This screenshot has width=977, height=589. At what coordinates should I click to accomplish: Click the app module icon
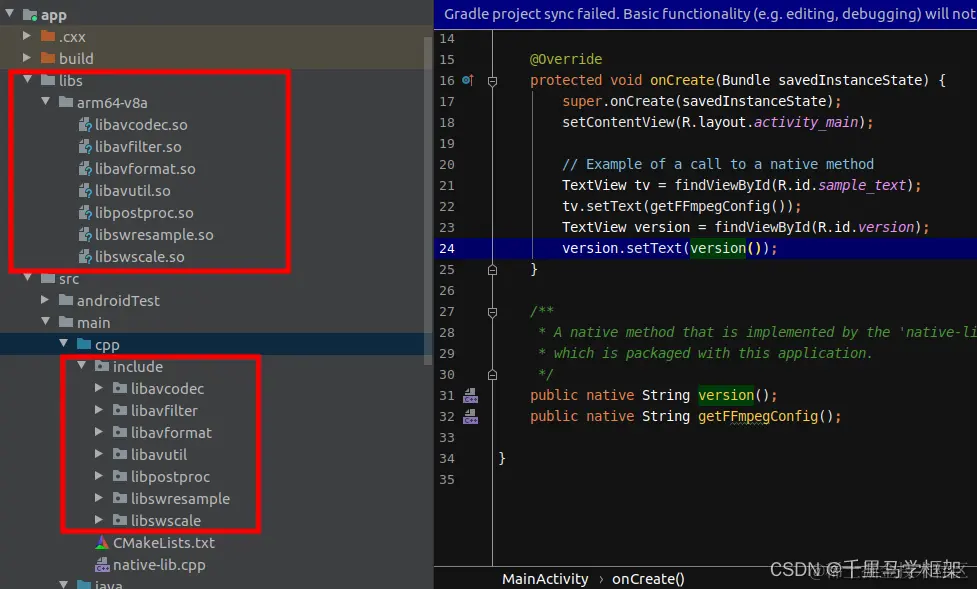tap(30, 14)
